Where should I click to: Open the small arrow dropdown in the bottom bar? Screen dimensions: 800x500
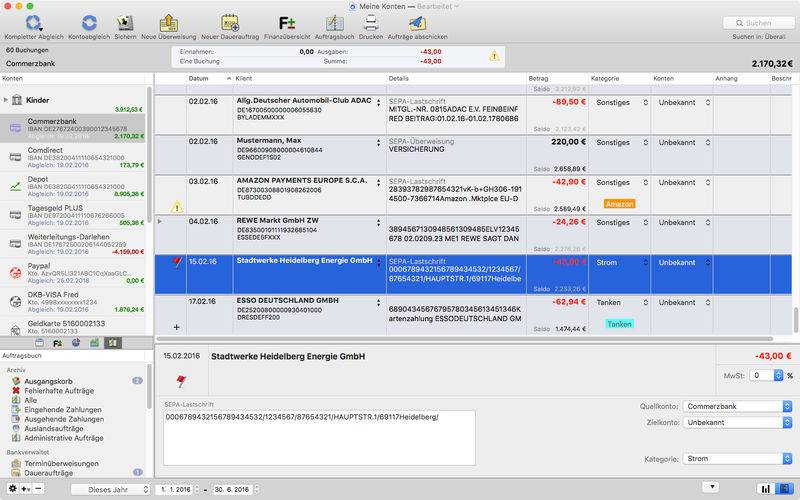711,487
